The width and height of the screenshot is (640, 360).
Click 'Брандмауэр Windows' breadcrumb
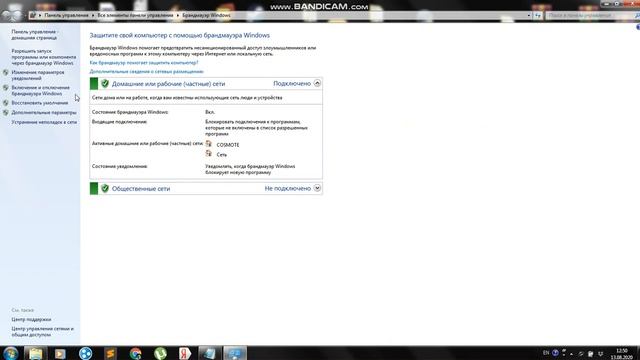[206, 15]
